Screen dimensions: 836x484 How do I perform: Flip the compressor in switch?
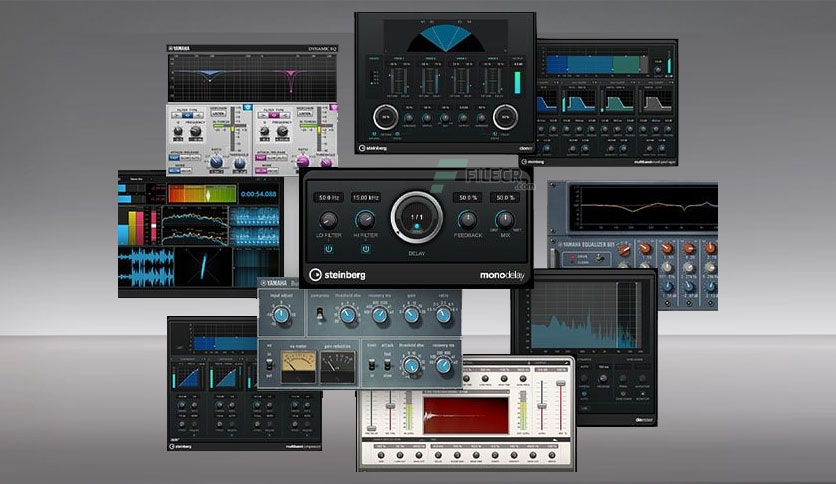click(x=320, y=314)
